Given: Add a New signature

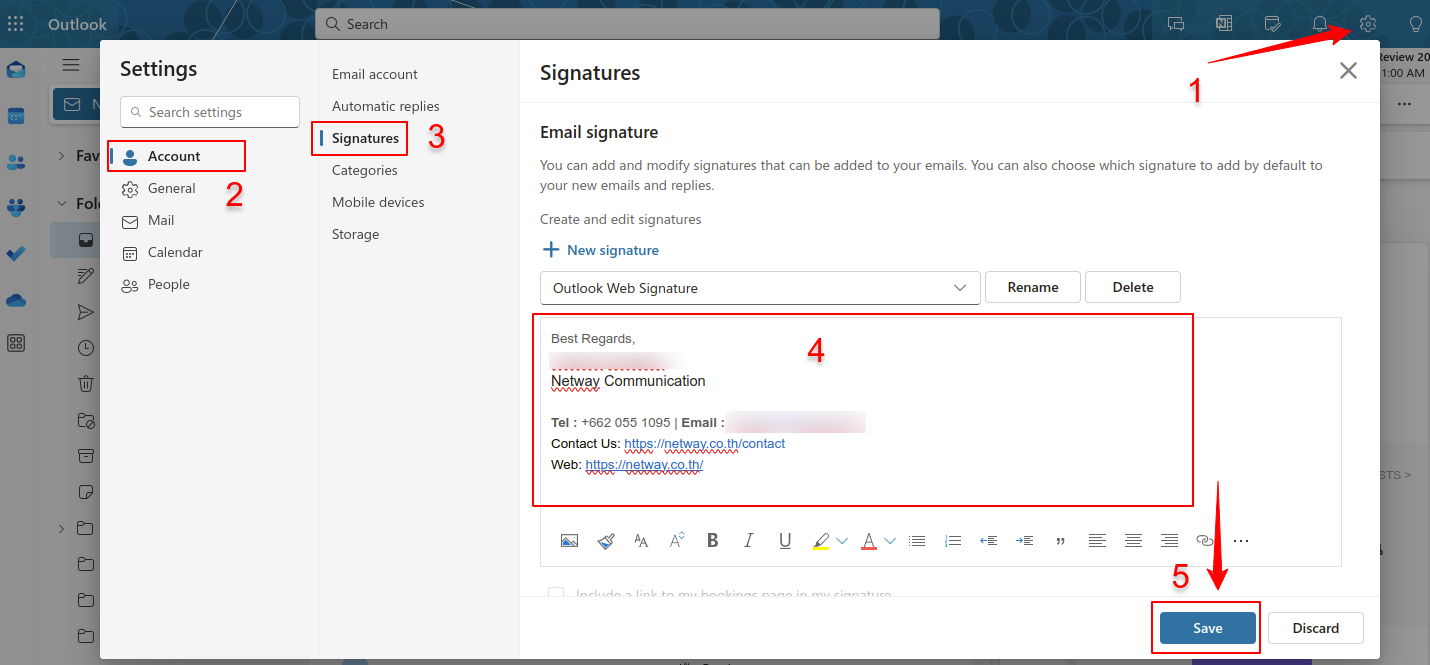Looking at the screenshot, I should (x=600, y=251).
